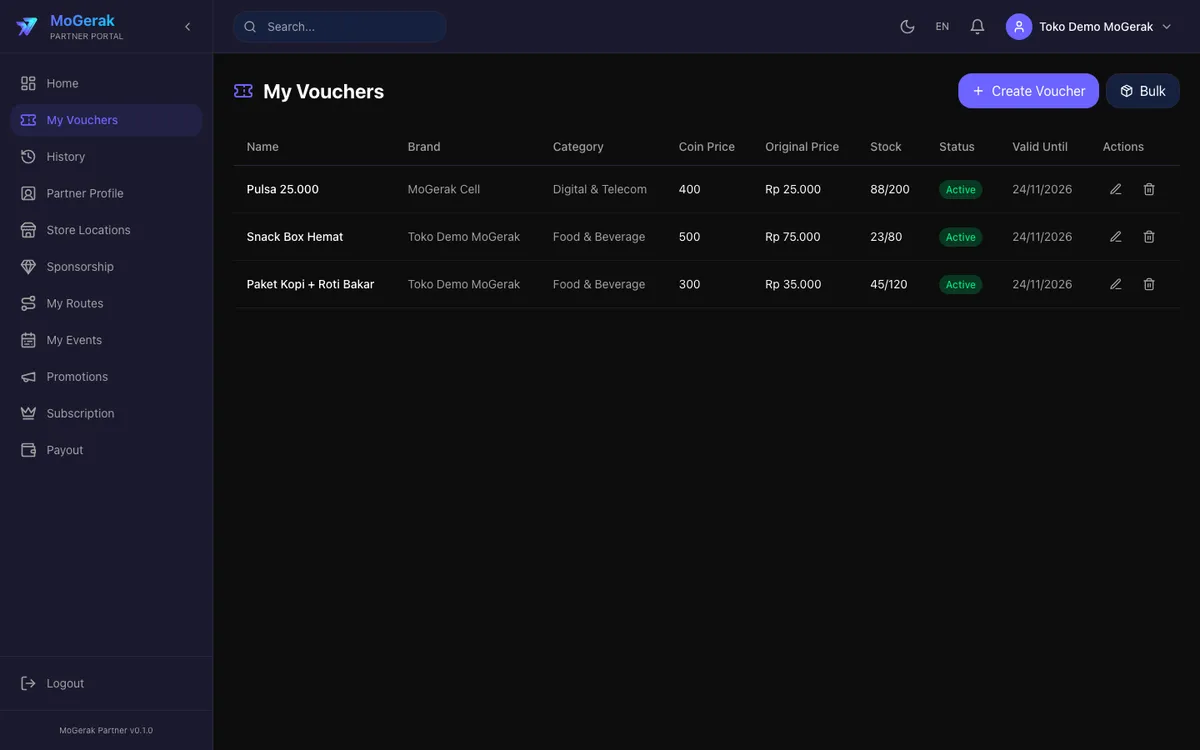Click the Paket Kopi + Roti Bakar name
This screenshot has height=750, width=1200.
311,284
